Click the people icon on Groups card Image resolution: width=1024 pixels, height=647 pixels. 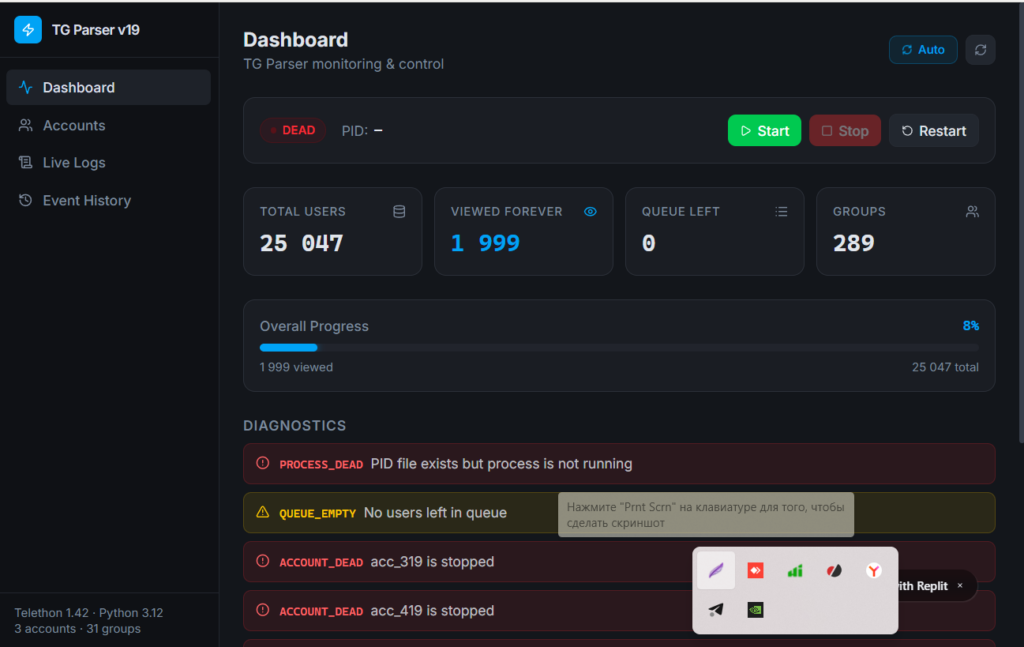tap(972, 212)
